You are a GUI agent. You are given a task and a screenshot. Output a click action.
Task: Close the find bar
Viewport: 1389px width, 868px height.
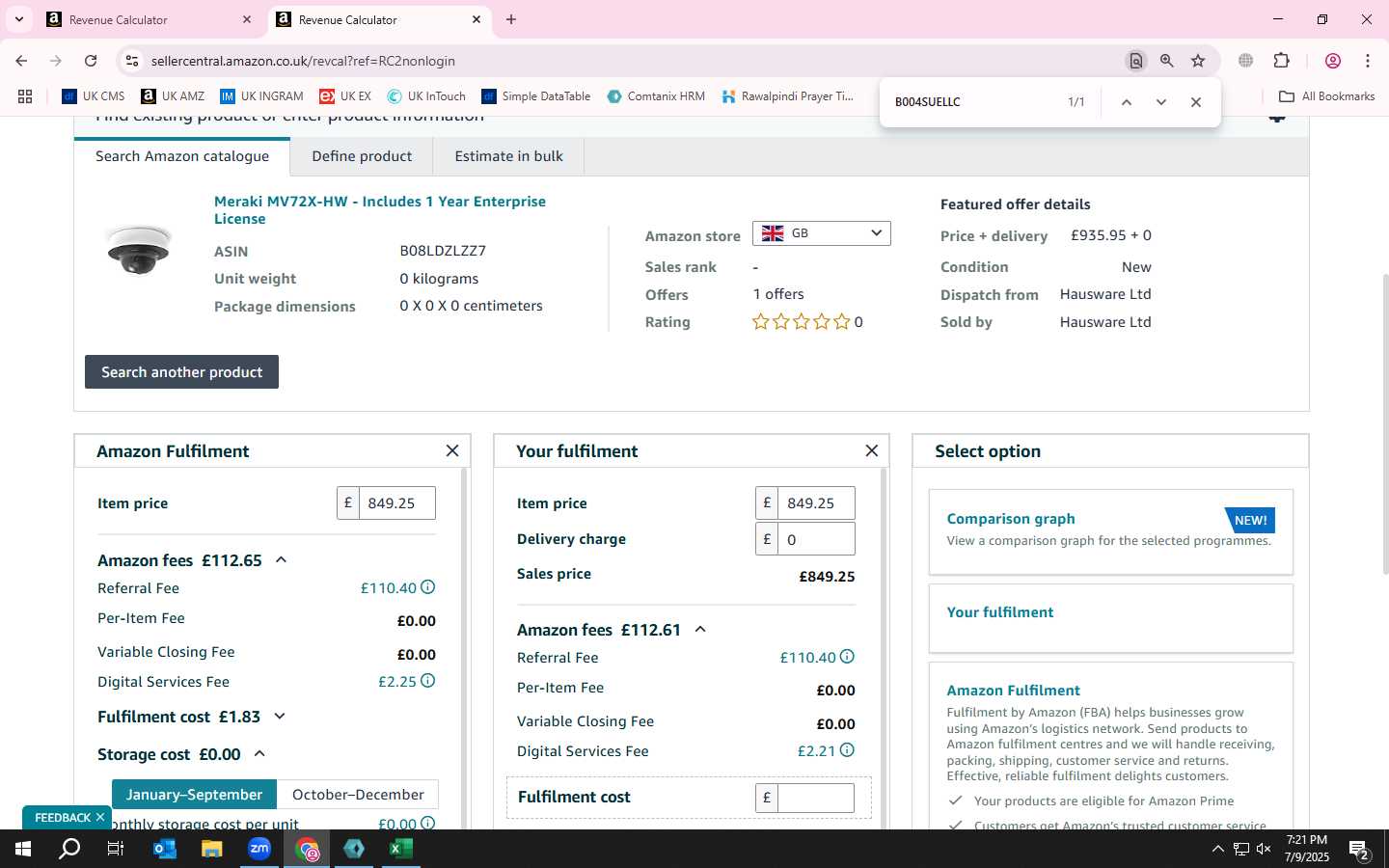[x=1196, y=102]
